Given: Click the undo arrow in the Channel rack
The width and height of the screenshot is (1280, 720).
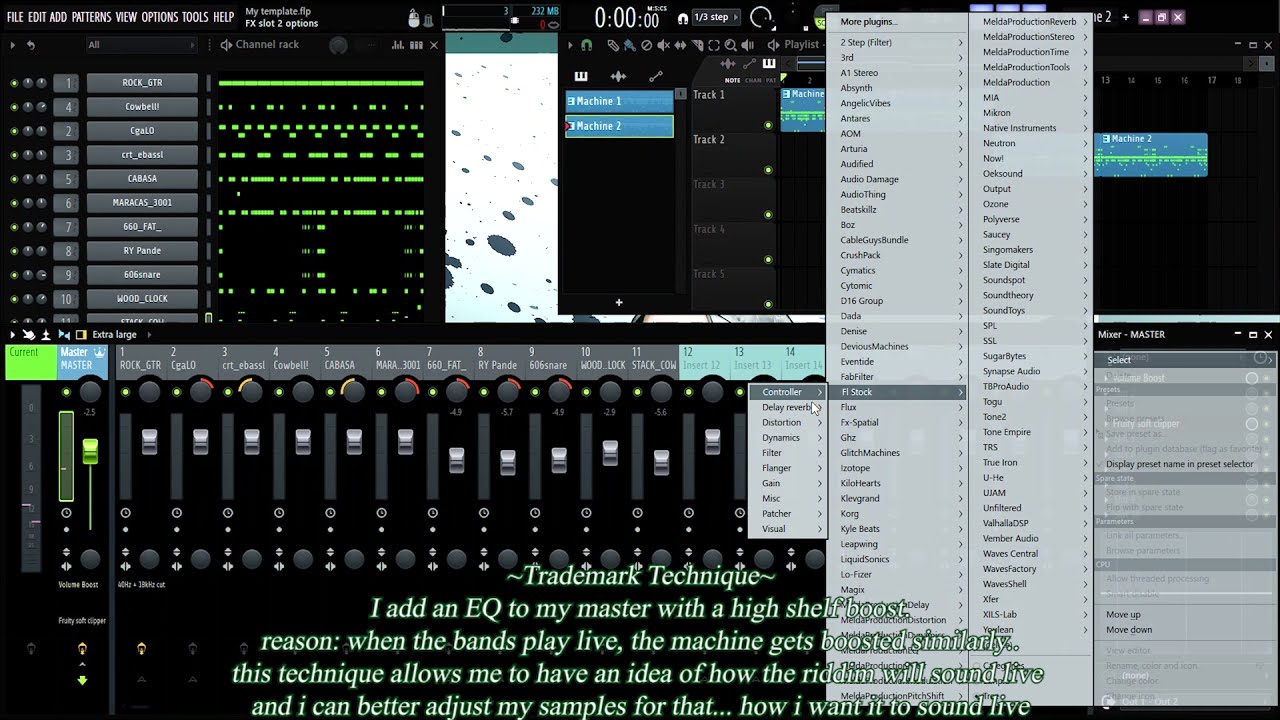Looking at the screenshot, I should (31, 45).
